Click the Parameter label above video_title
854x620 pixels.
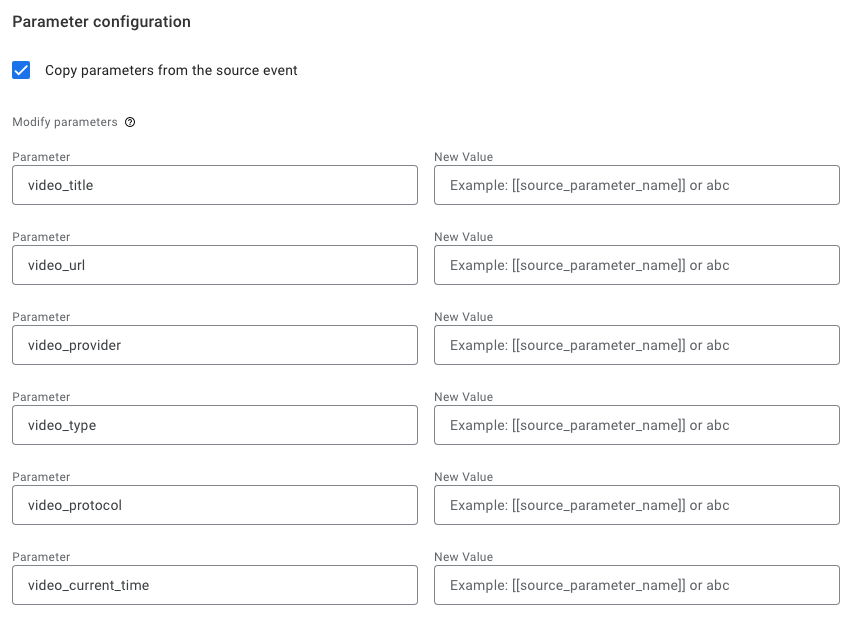point(41,157)
